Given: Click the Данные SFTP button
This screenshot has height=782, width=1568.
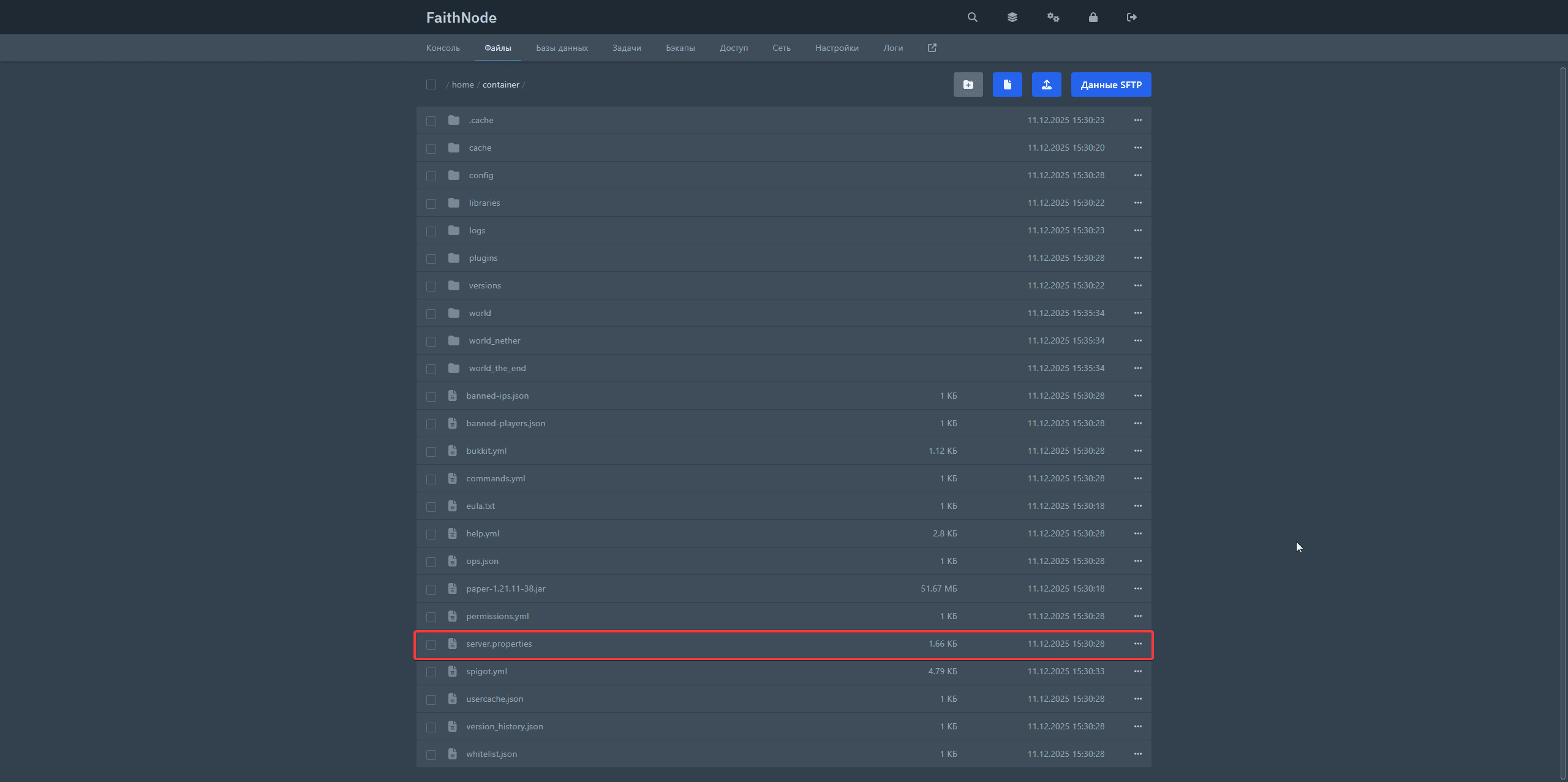Looking at the screenshot, I should point(1110,85).
